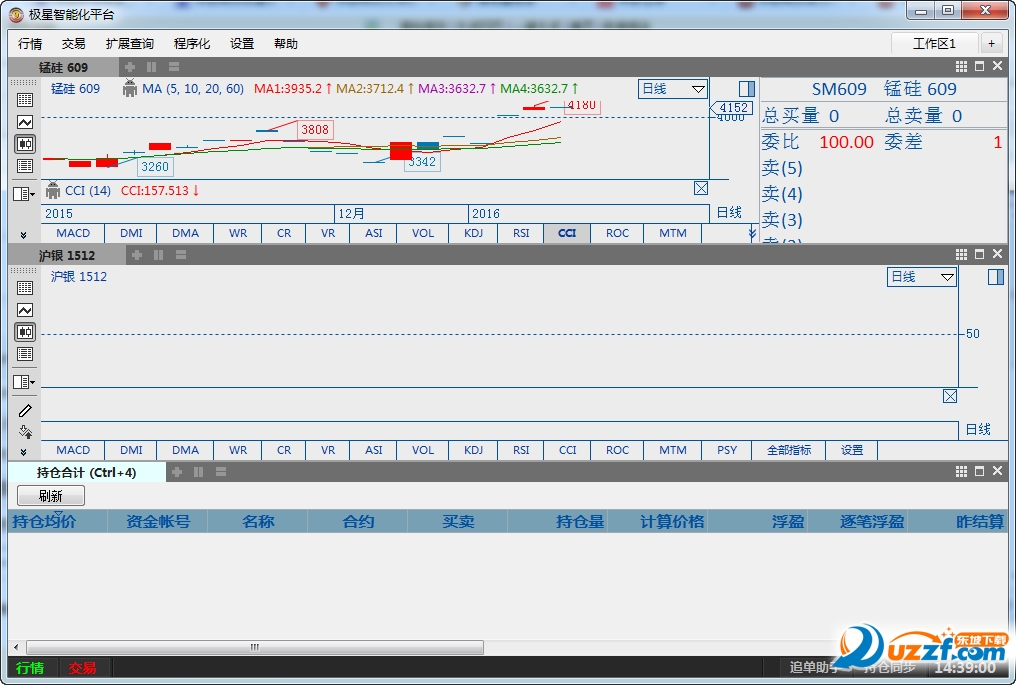
Task: Select the VOL indicator in the 沪银 chart
Action: [422, 450]
